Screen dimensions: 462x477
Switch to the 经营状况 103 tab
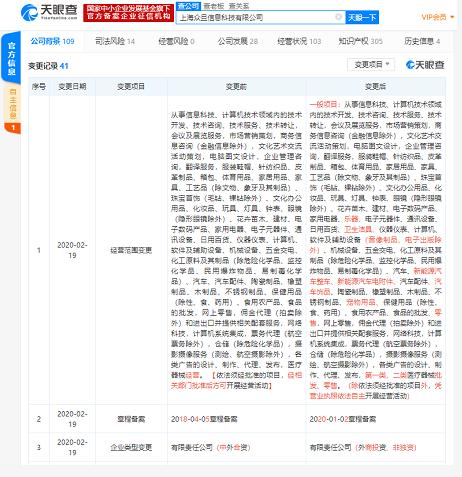299,41
